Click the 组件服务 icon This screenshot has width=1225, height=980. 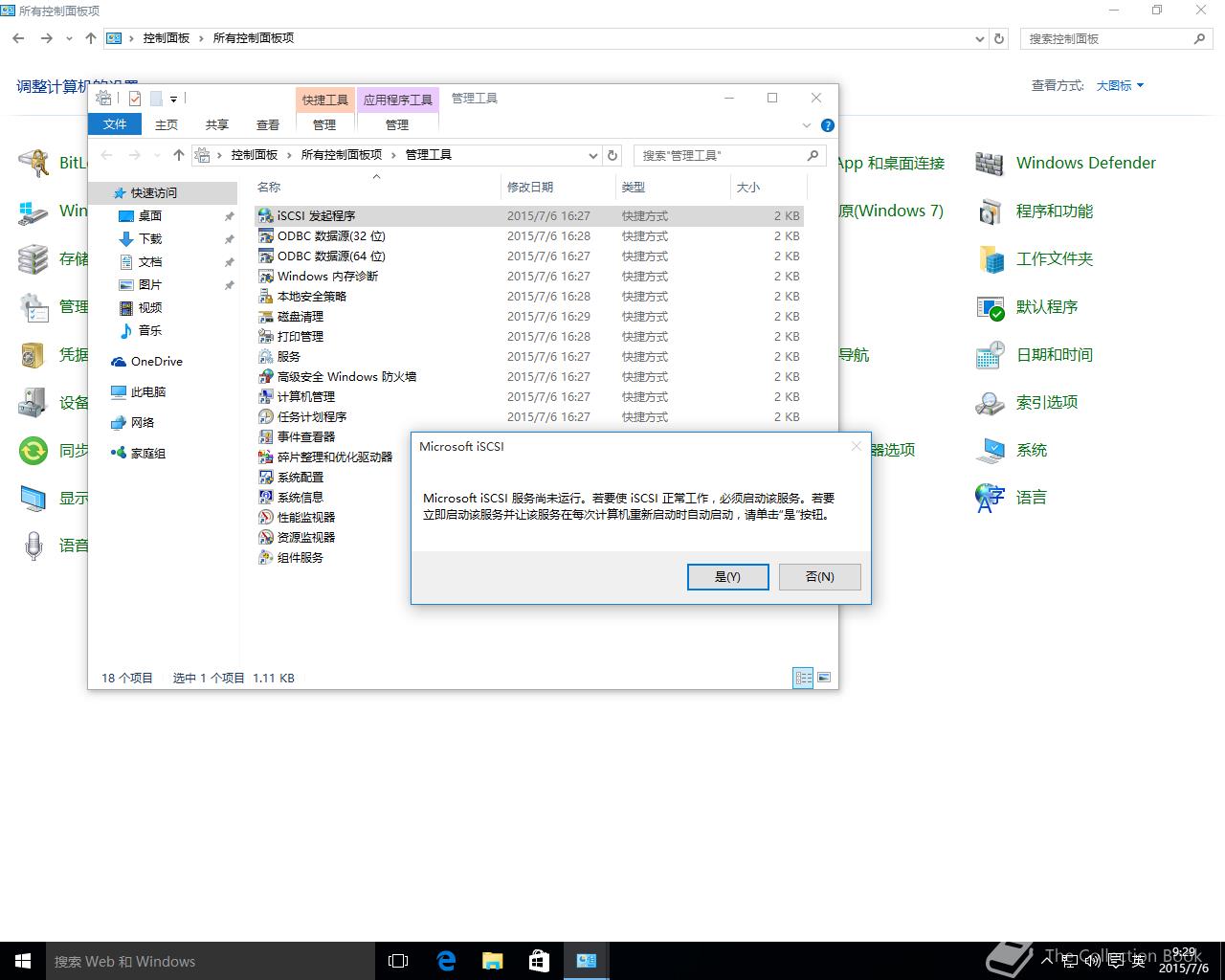pos(266,558)
